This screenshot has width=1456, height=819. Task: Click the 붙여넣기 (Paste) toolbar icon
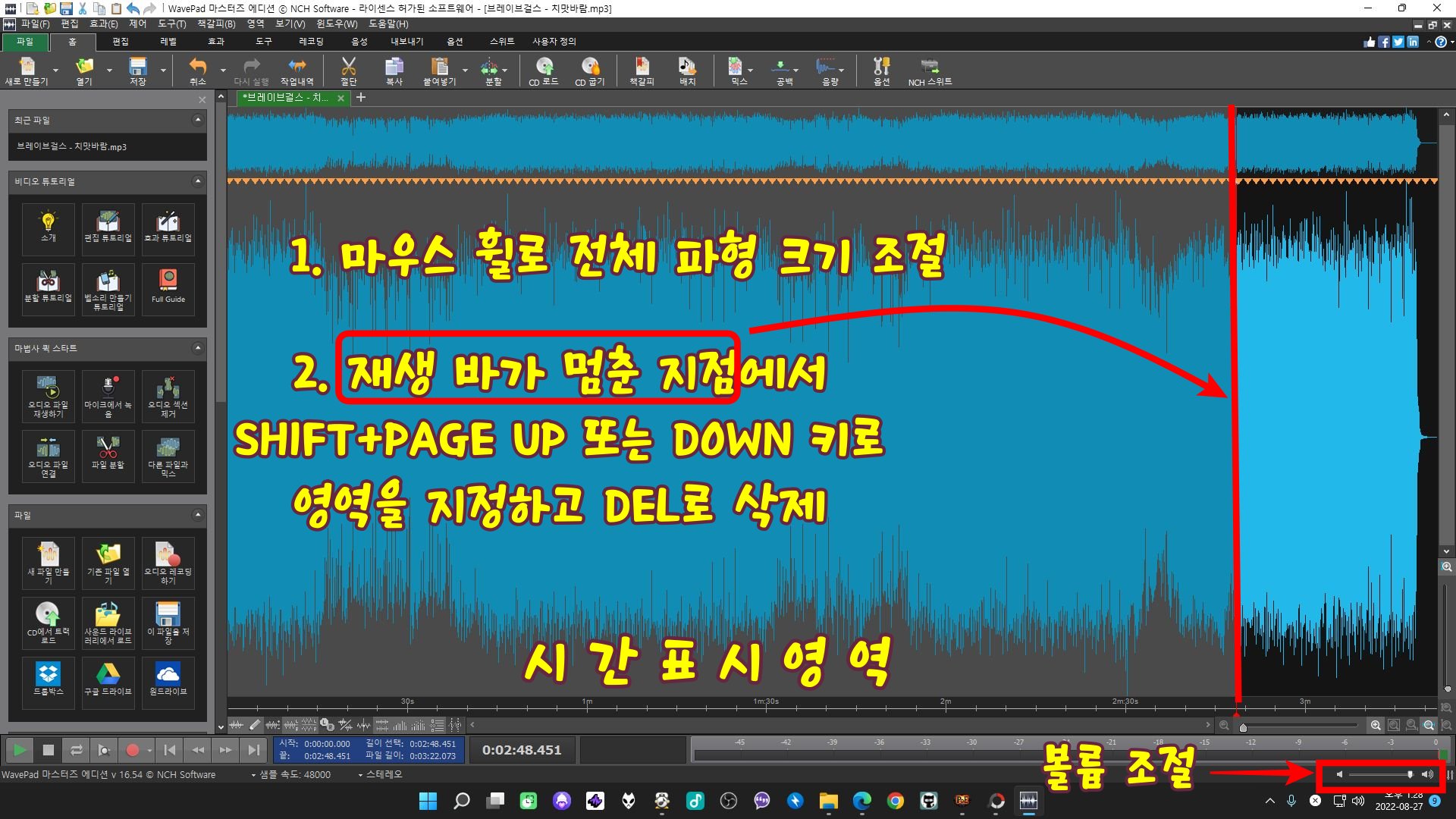click(440, 71)
